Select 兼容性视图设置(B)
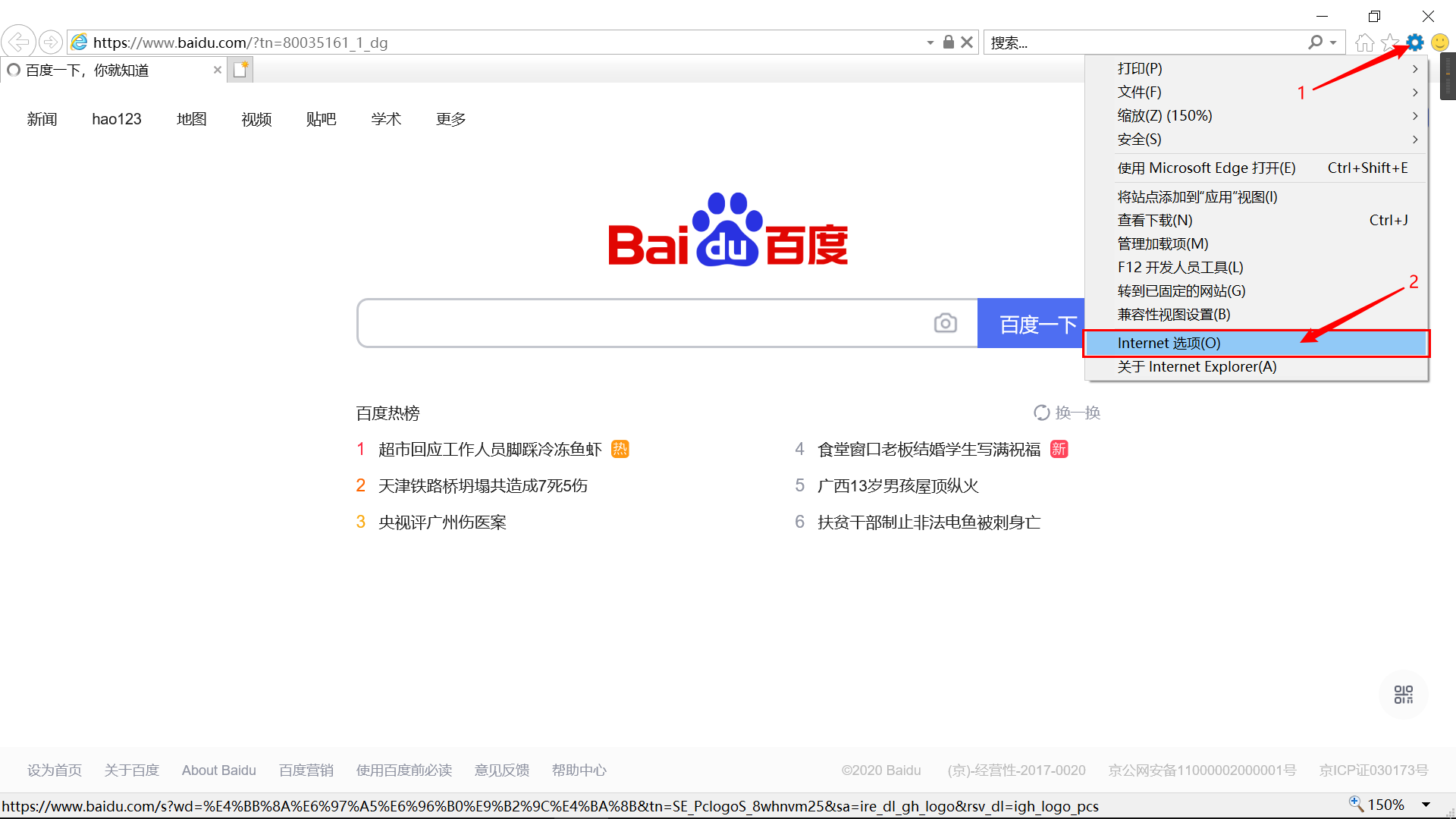This screenshot has height=819, width=1456. click(1257, 314)
